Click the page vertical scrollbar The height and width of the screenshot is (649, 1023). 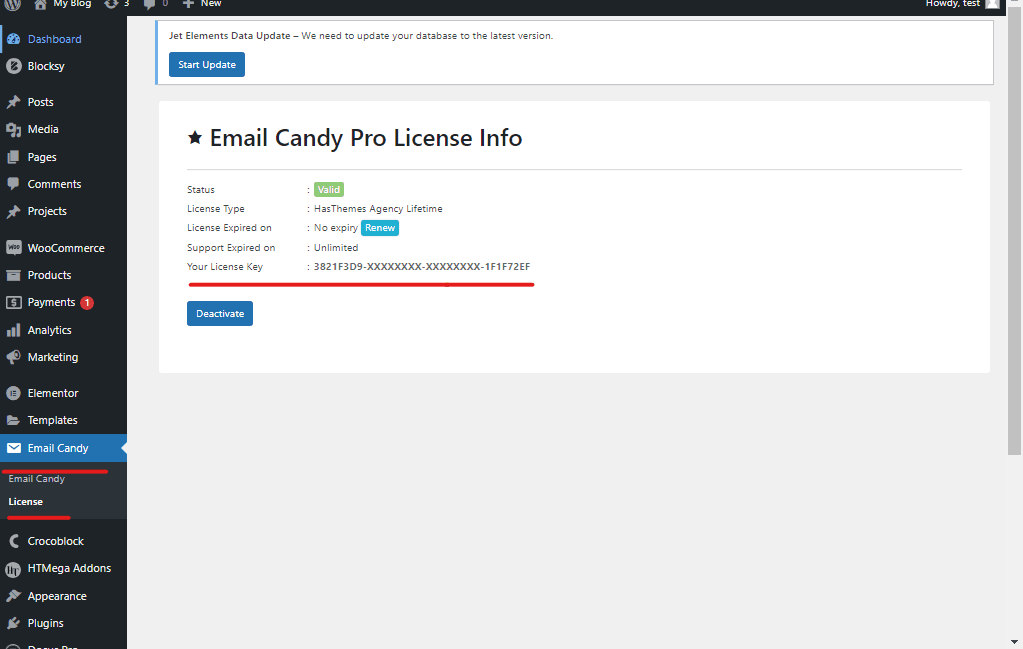point(1015,232)
